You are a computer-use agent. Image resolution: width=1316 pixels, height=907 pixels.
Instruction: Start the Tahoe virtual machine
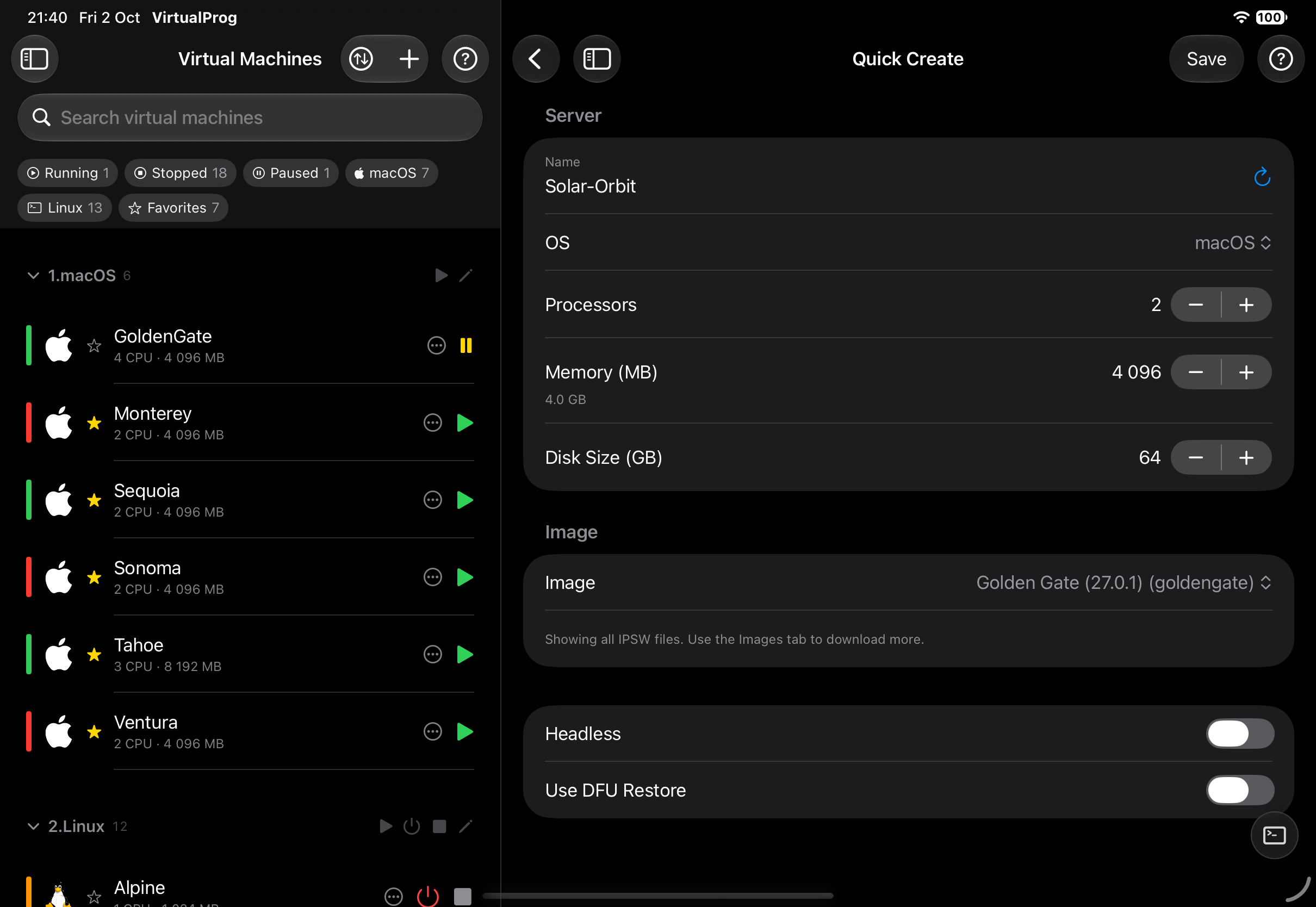coord(465,655)
